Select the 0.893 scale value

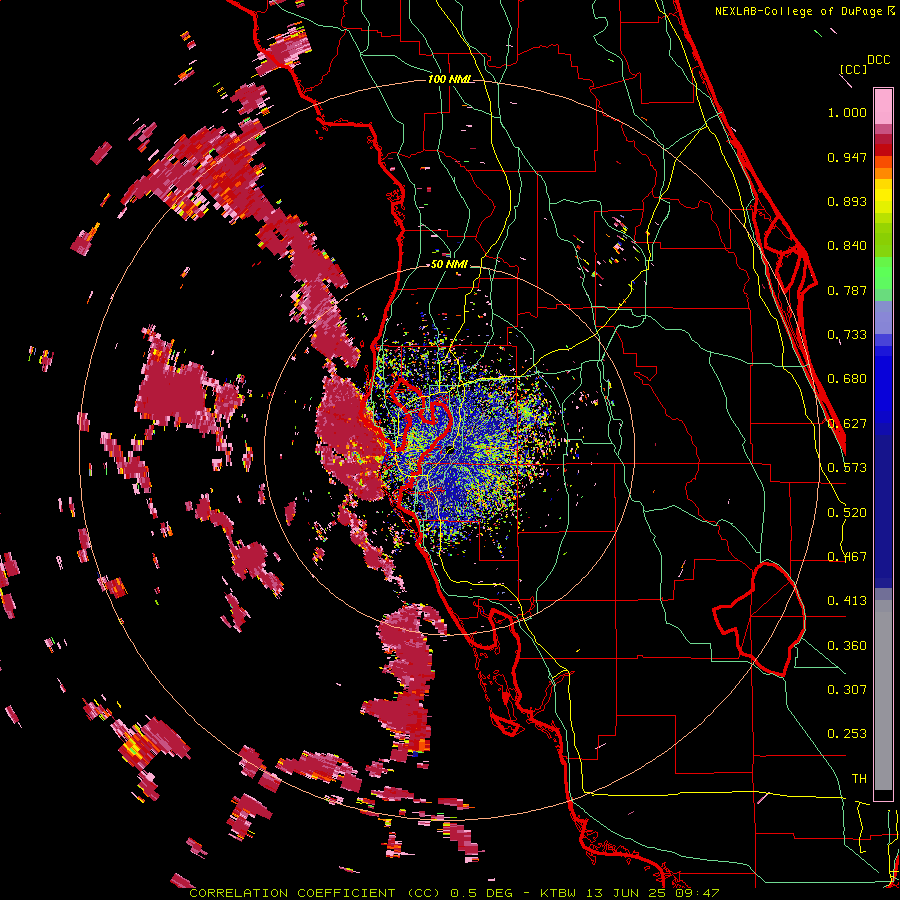847,201
